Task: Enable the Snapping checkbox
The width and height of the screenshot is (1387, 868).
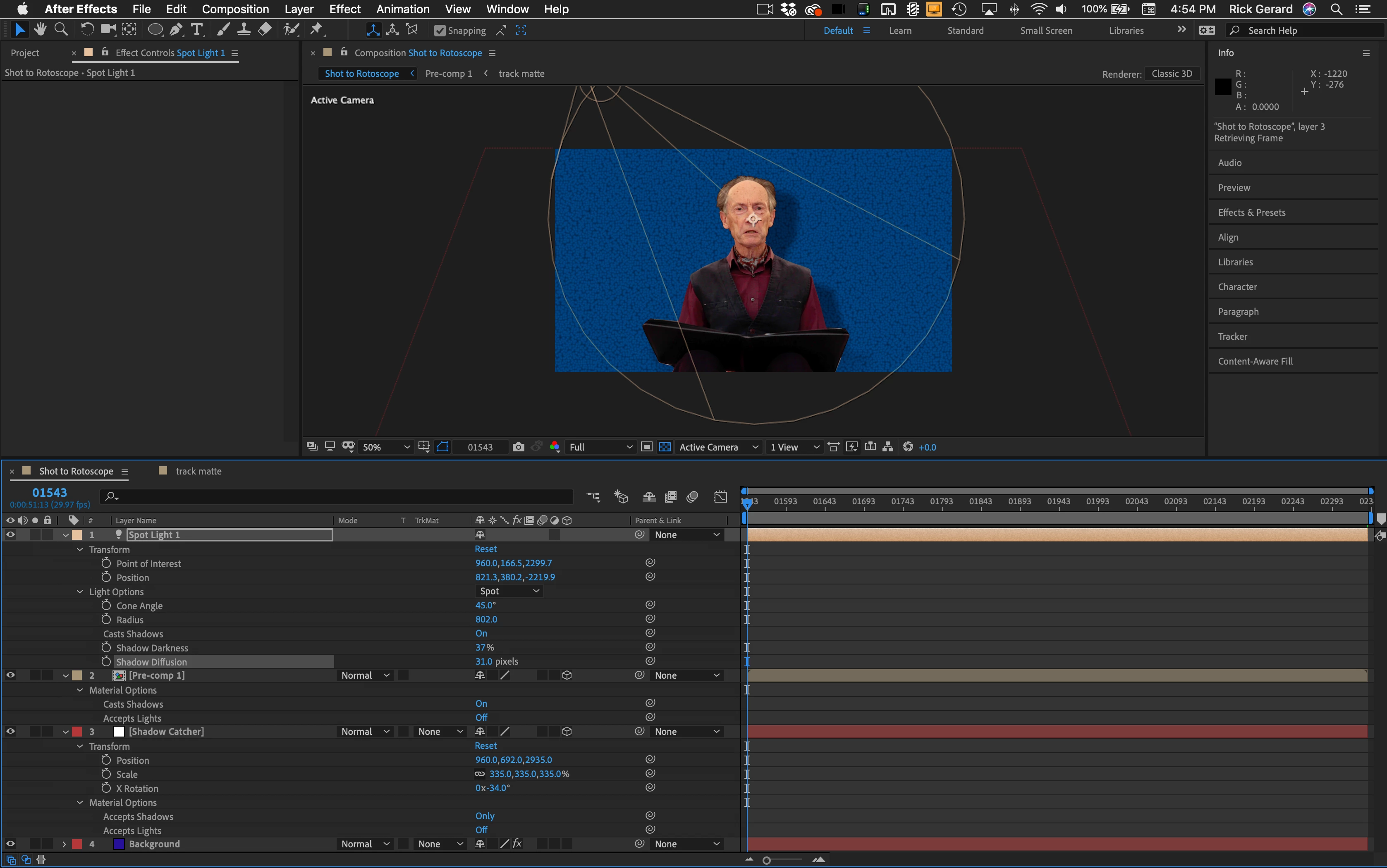Action: click(440, 31)
